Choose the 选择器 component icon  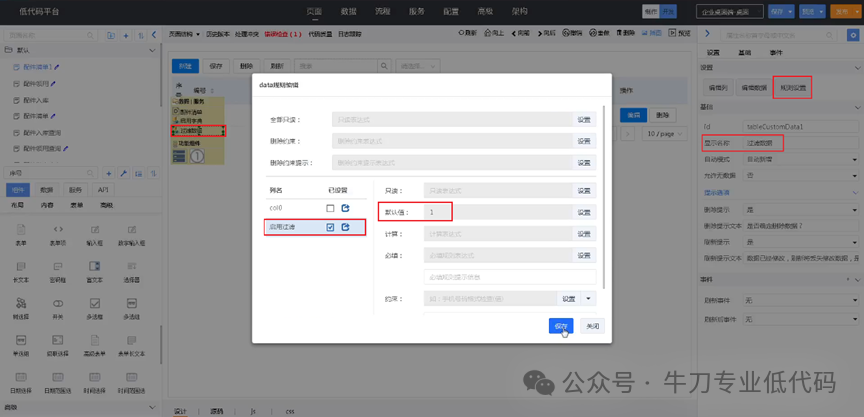click(132, 266)
